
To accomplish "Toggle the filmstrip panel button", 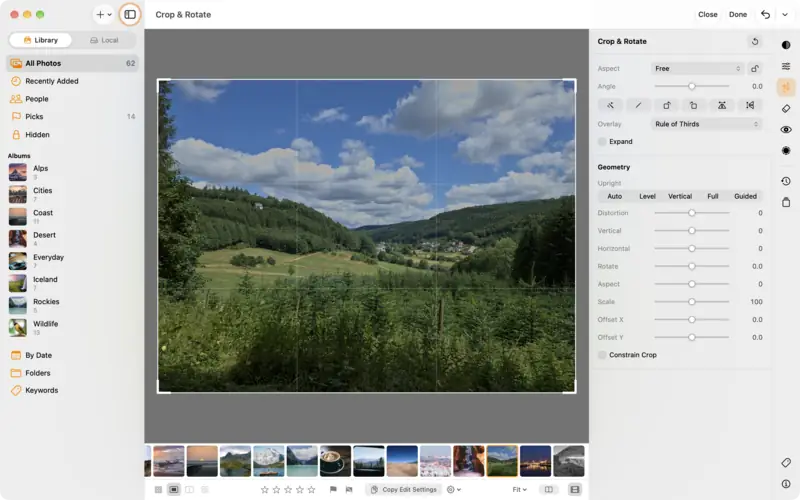I will 575,489.
